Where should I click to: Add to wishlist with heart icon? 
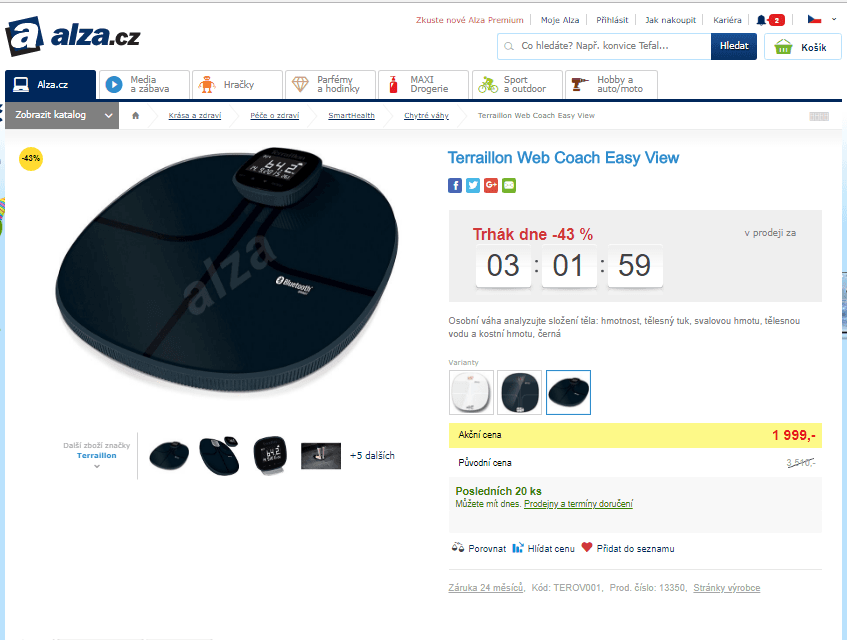tap(587, 547)
